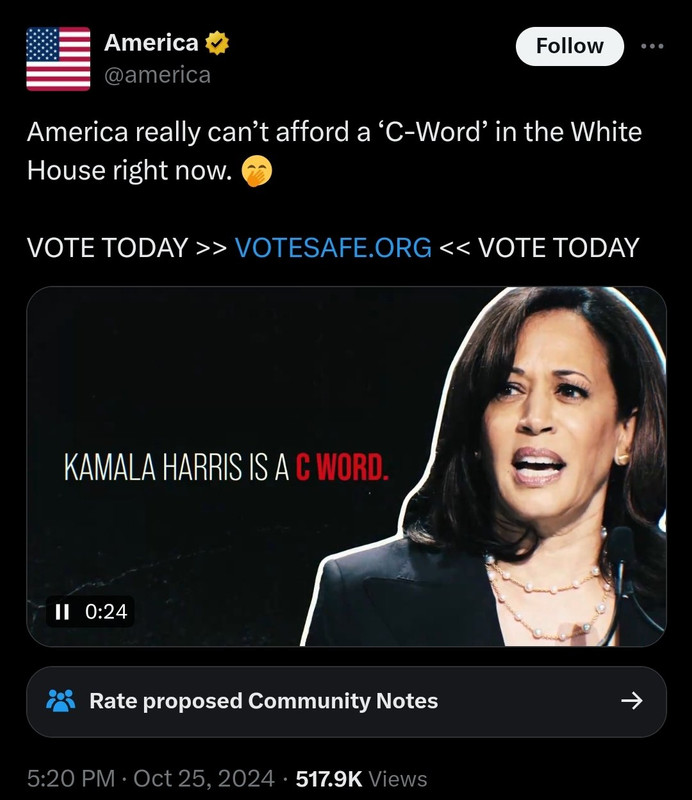The image size is (692, 800).
Task: Click the gold verified badge
Action: click(x=217, y=43)
